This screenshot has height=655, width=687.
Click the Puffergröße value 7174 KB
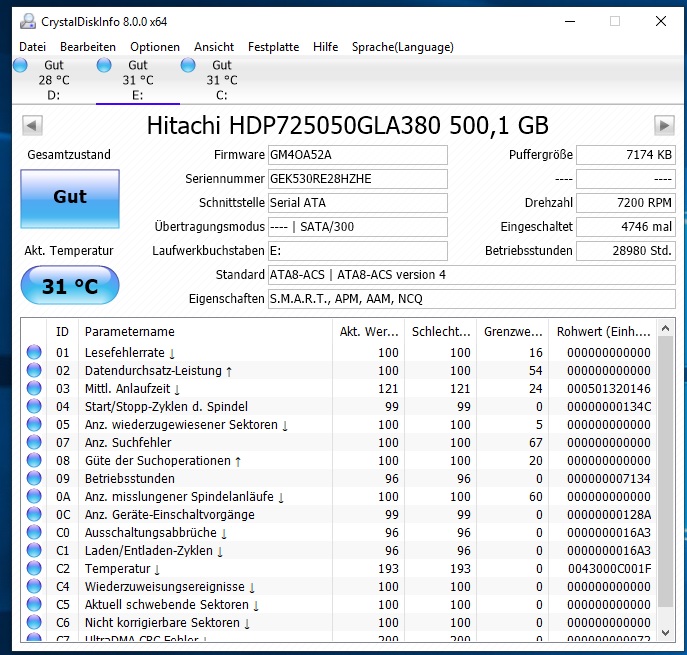626,155
